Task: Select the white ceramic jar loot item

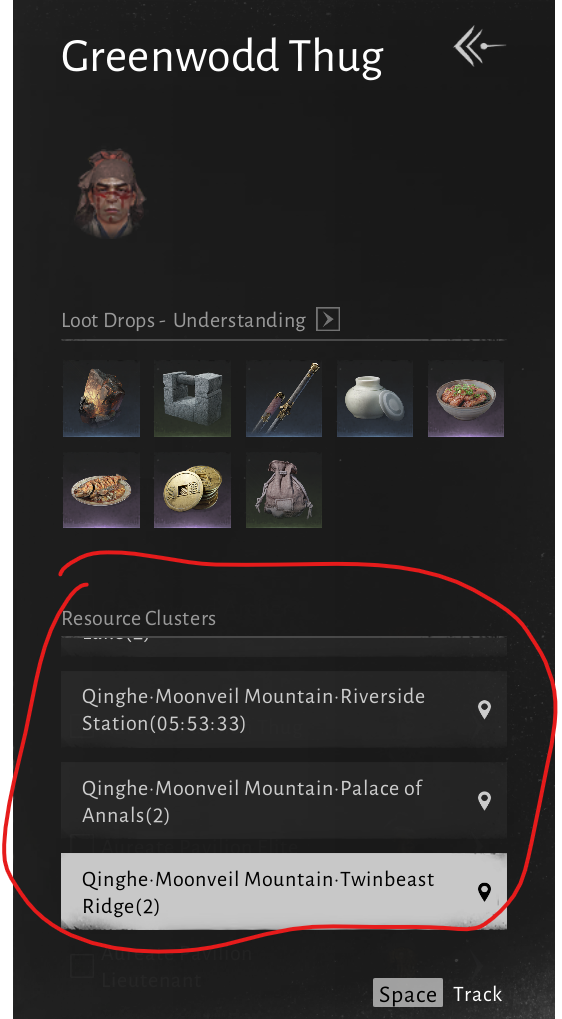Action: point(375,398)
